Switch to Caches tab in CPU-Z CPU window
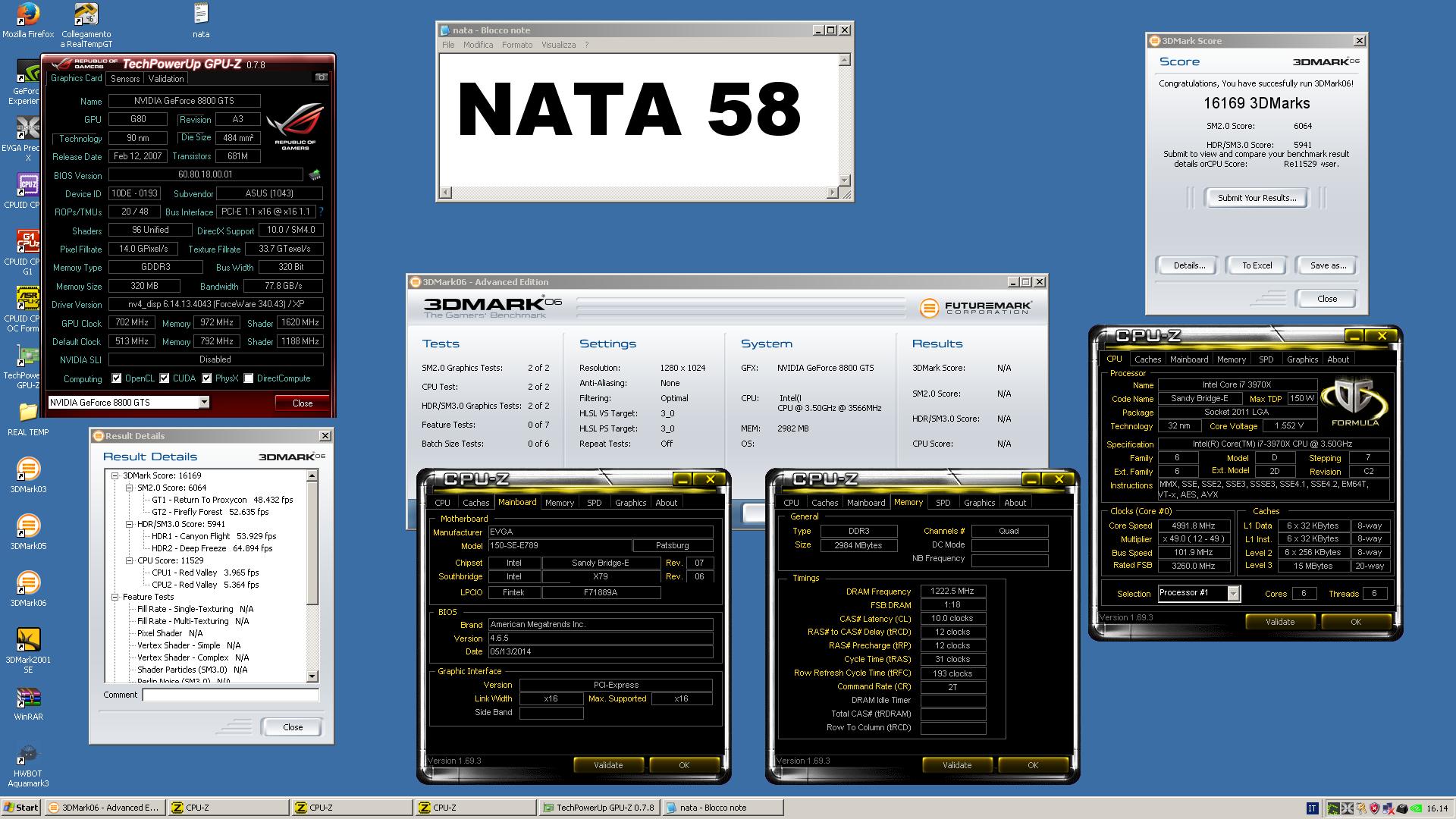 [1147, 359]
